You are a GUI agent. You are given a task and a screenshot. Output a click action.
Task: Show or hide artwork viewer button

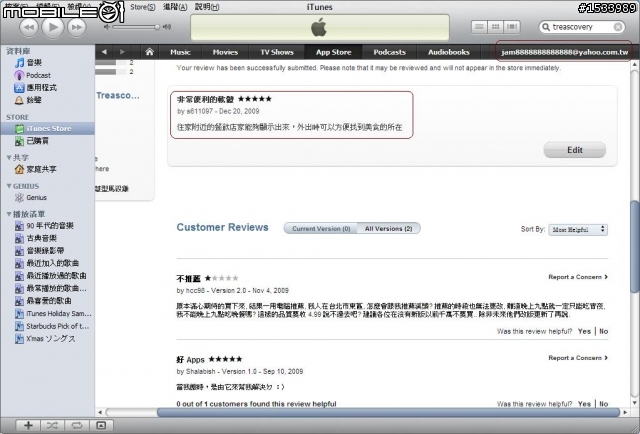[101, 425]
